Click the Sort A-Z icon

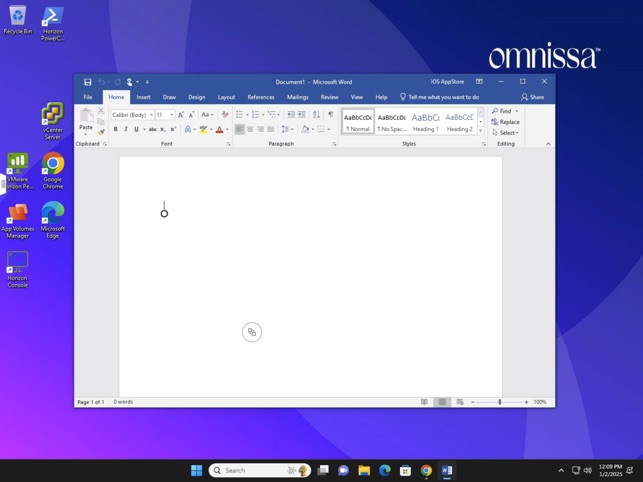click(x=316, y=114)
